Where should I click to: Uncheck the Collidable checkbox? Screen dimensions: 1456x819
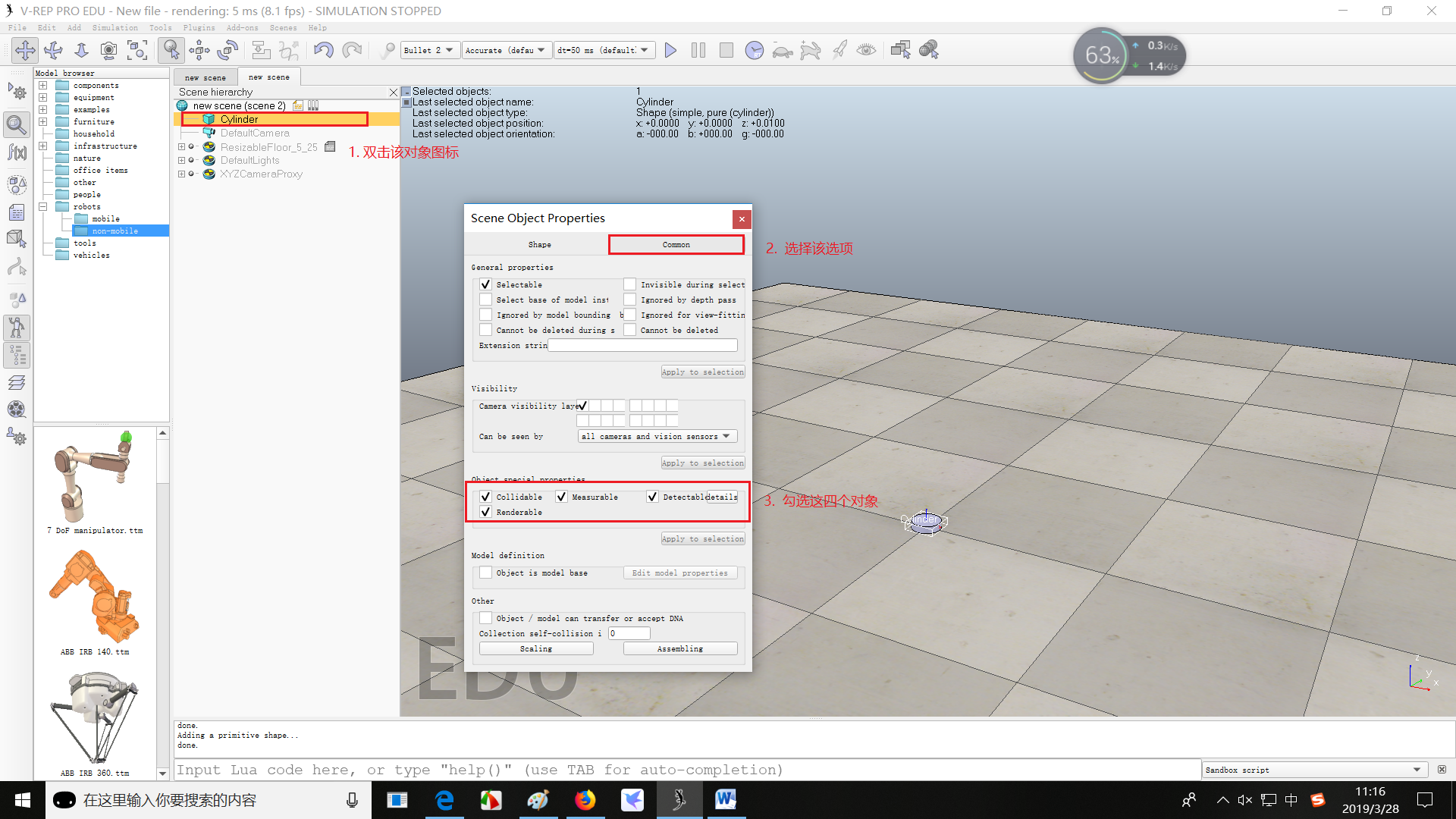485,497
